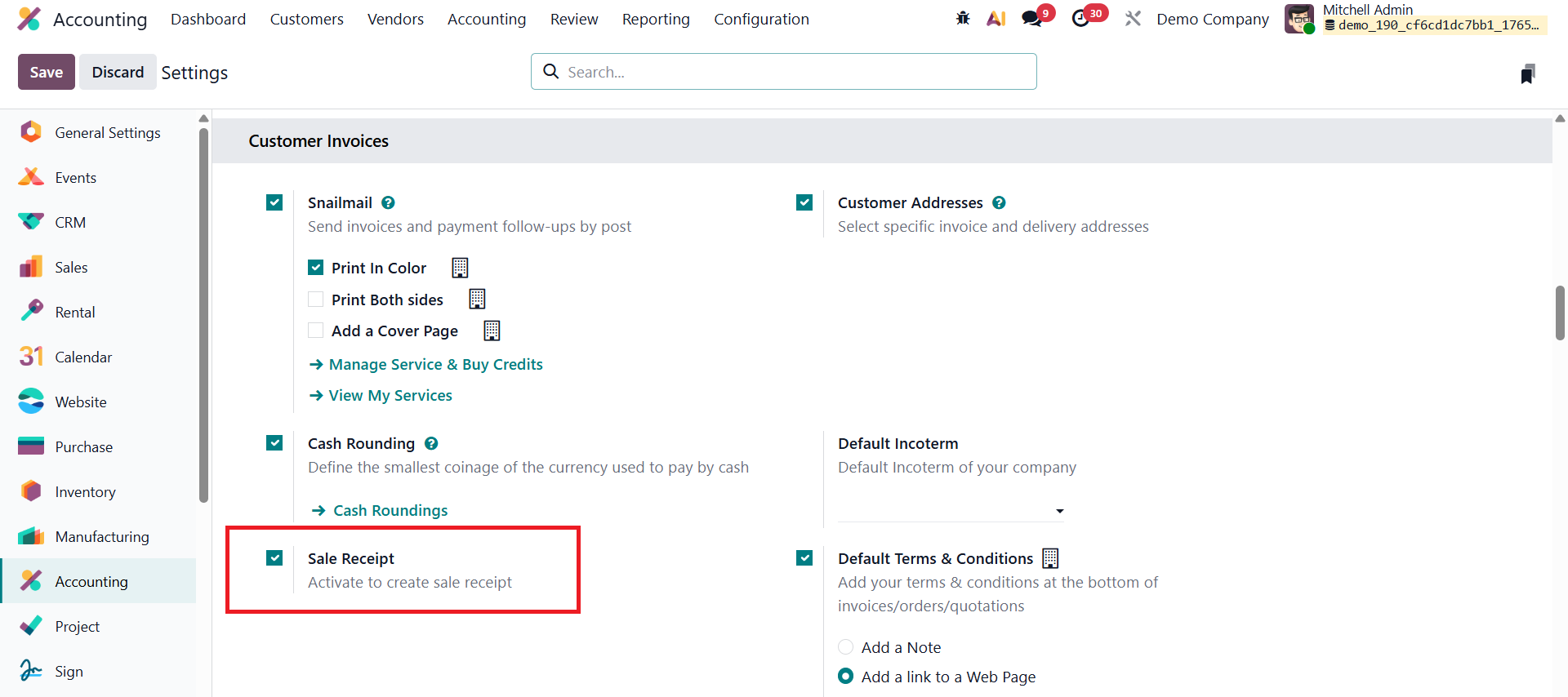Enable the Print Both sides checkbox
This screenshot has width=1568, height=697.
(316, 300)
